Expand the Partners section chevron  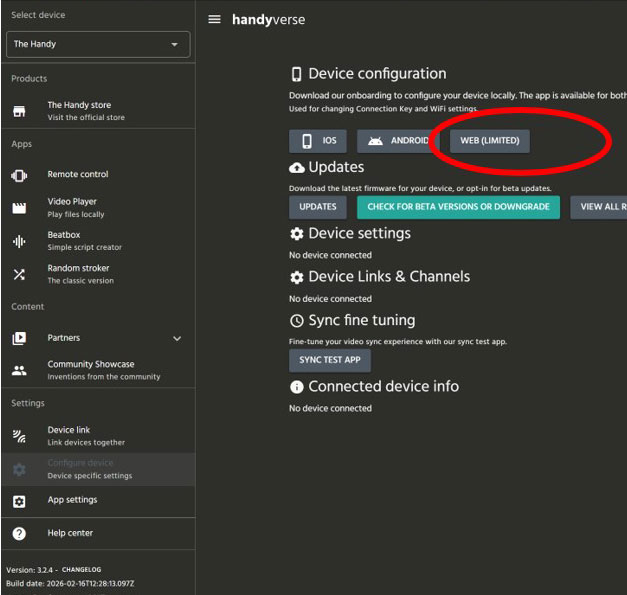(177, 339)
